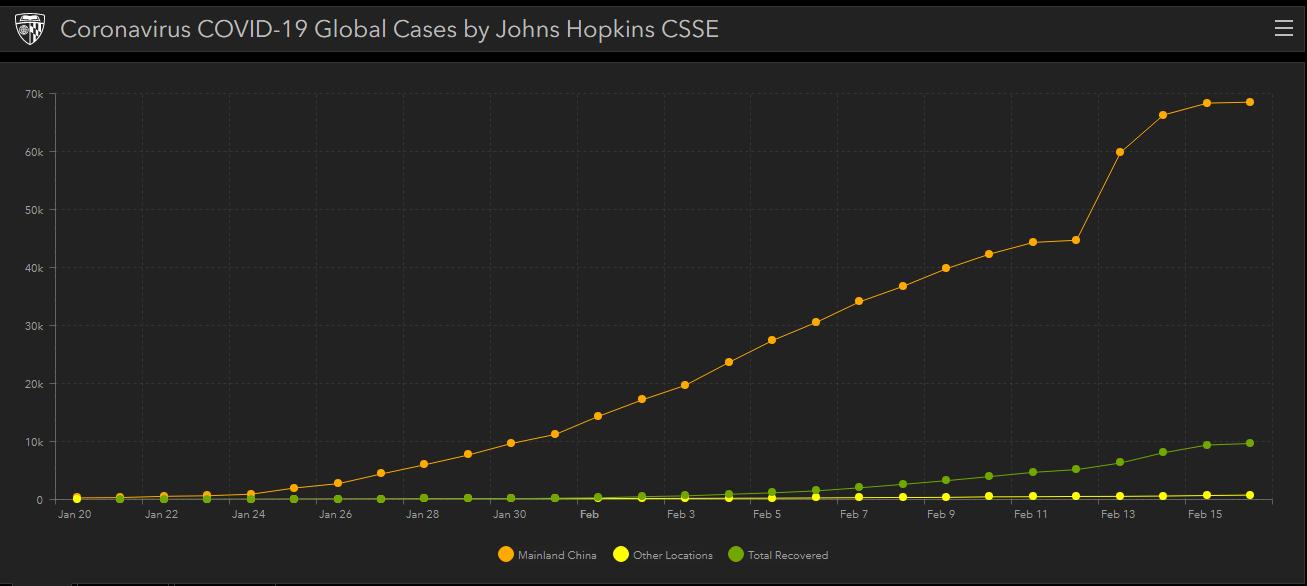Click the 20k label on the y-axis
1307x586 pixels.
(x=34, y=384)
